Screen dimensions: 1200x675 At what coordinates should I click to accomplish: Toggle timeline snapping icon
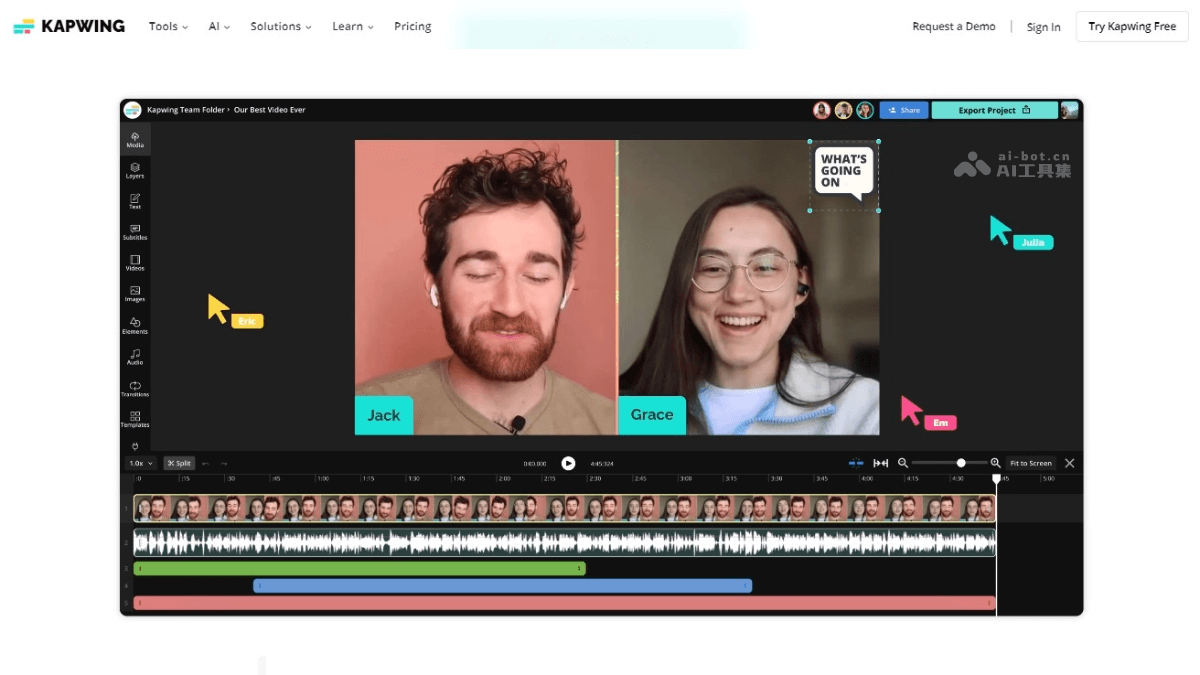click(856, 463)
